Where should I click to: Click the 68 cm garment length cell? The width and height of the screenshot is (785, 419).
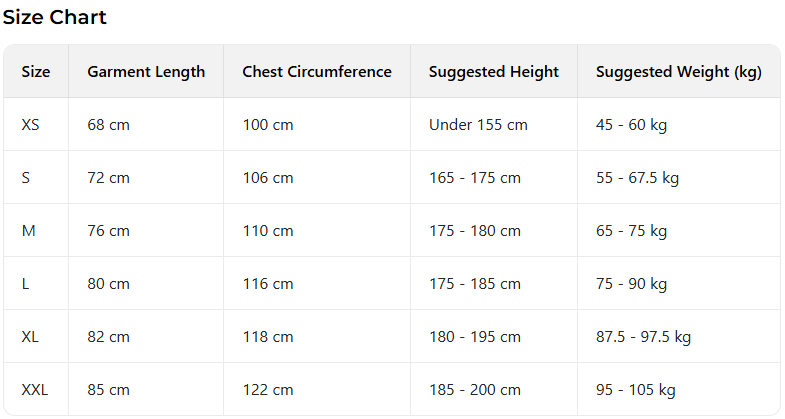point(109,125)
